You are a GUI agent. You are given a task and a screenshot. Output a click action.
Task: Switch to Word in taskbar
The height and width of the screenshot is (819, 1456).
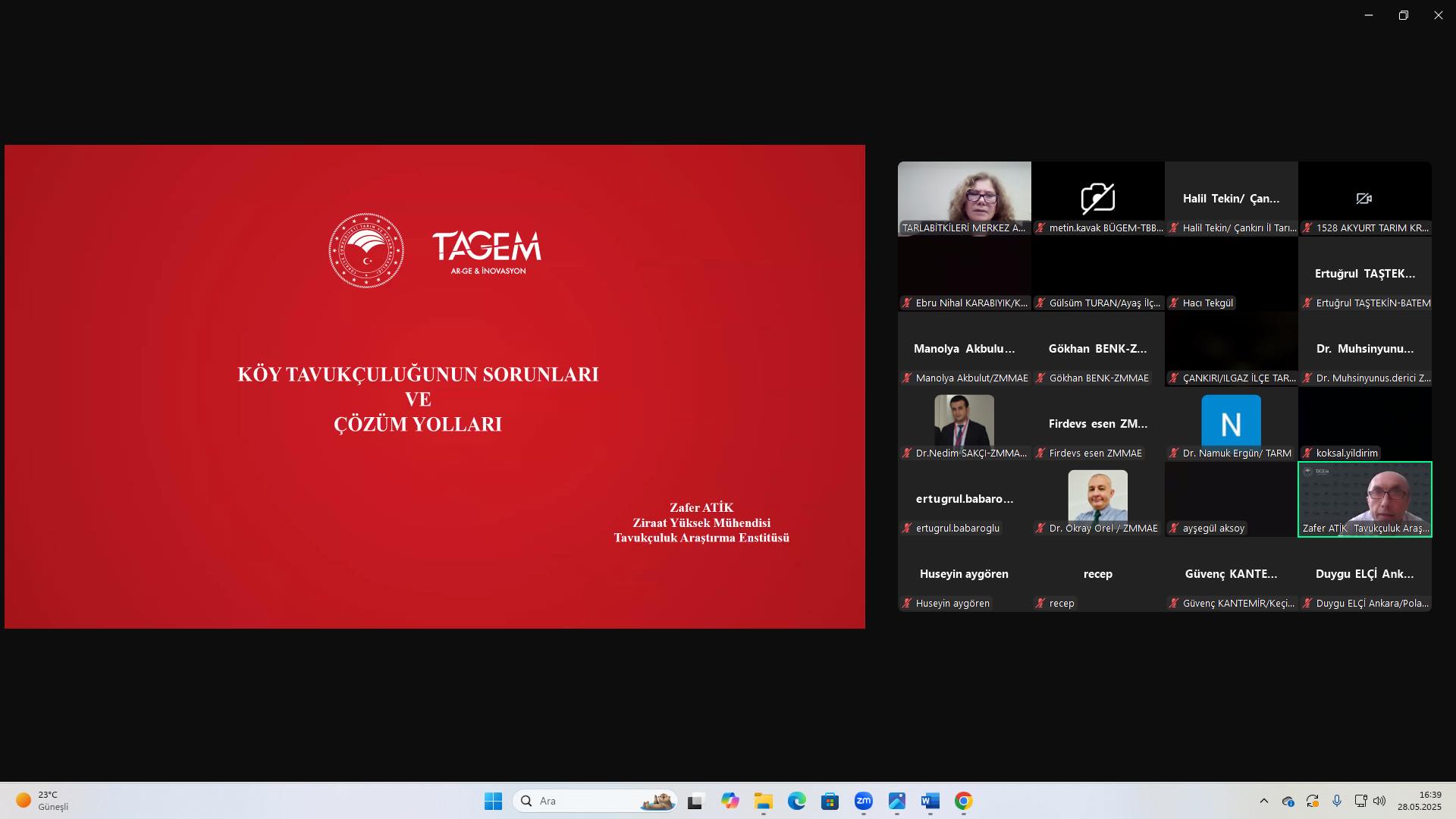930,801
